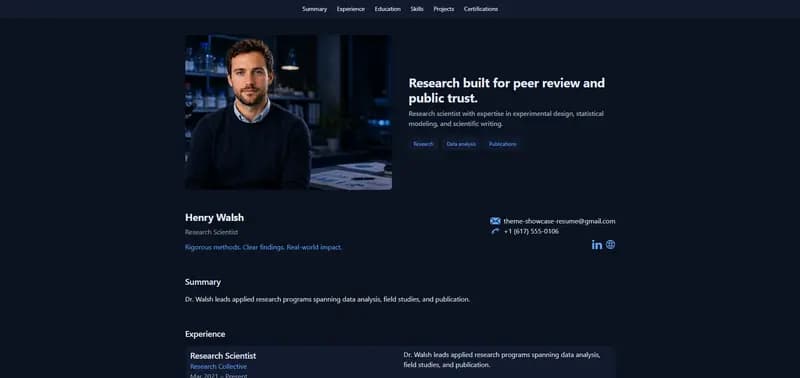Open the LinkedIn profile icon
This screenshot has height=378, width=800.
596,245
